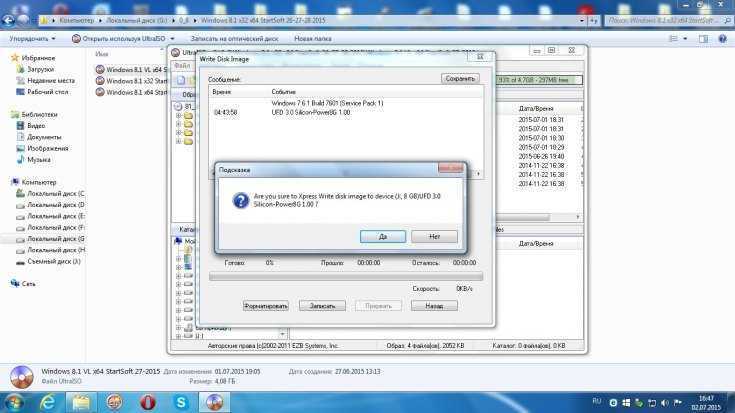Select Сеть in the navigation pane
Viewport: 735px width, 413px height.
click(x=23, y=284)
